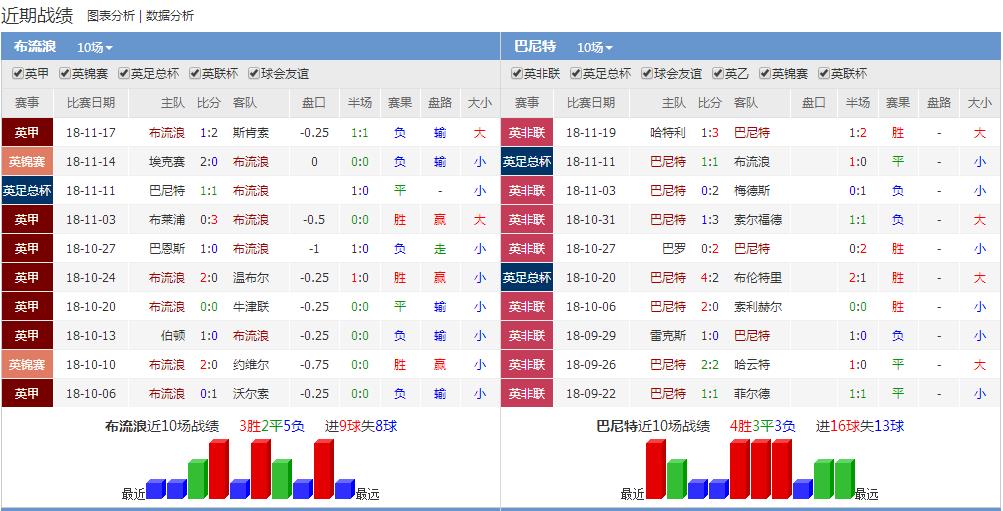The width and height of the screenshot is (1003, 511).
Task: Click the 英足总杯 badge on 巴尼特's 18-10-20 row
Action: point(527,277)
